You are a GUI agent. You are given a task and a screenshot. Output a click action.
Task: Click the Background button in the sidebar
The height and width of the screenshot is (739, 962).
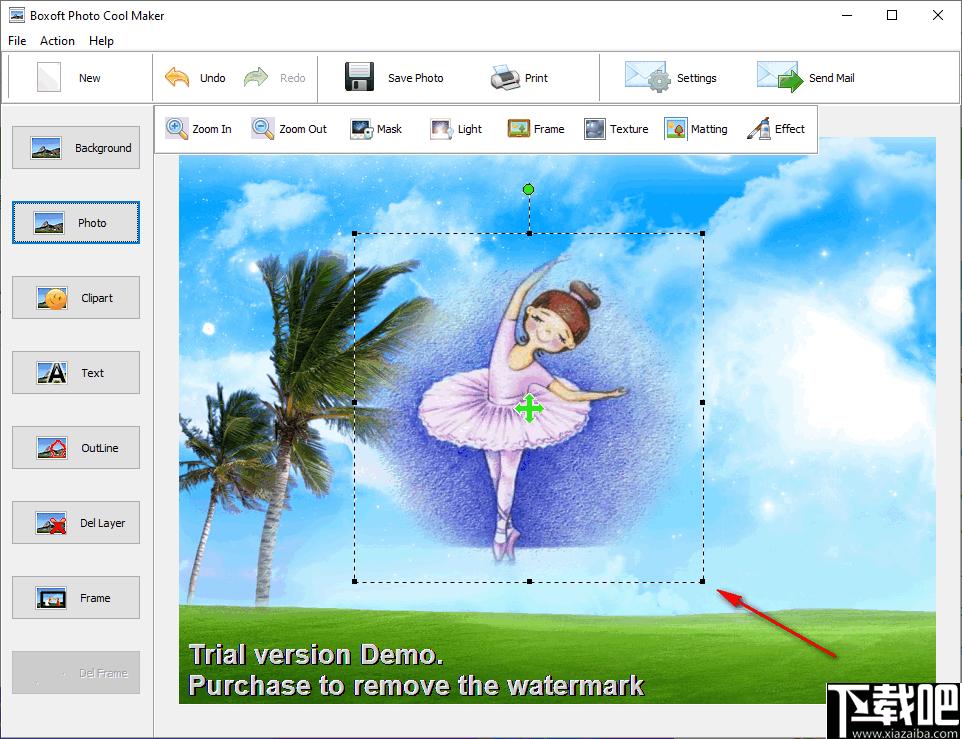pos(76,148)
